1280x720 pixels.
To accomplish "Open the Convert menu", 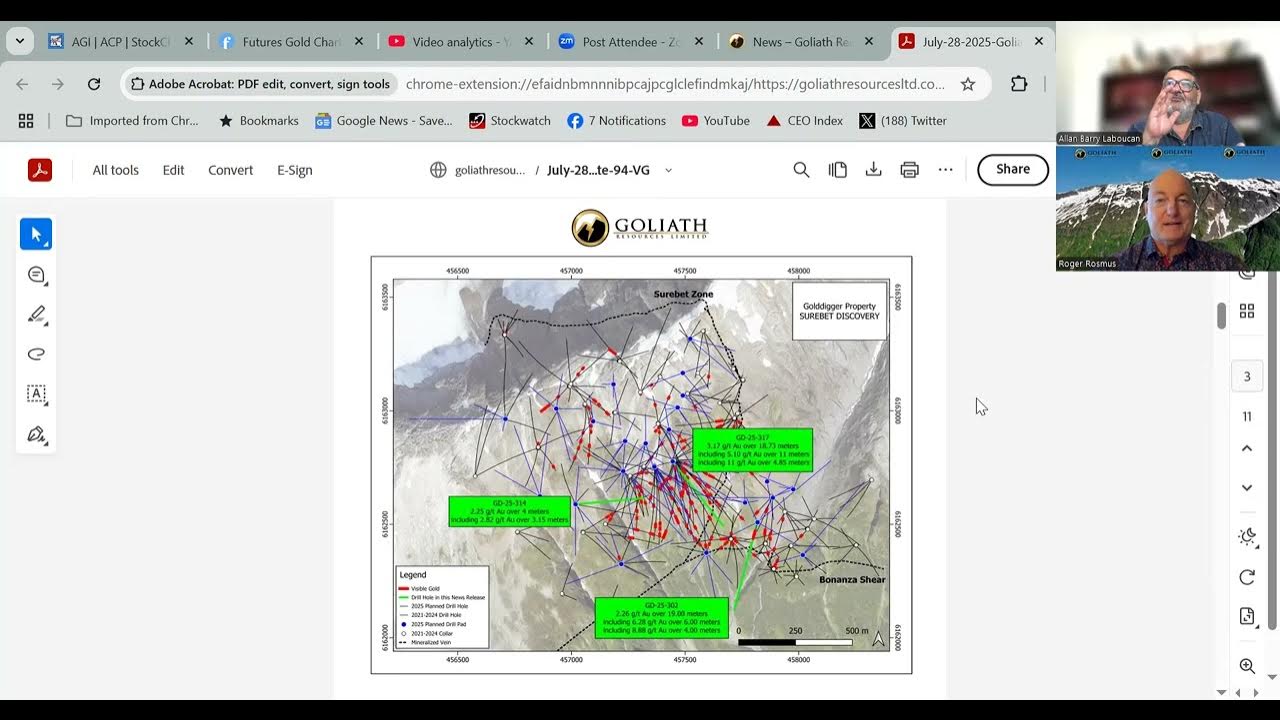I will pos(230,170).
